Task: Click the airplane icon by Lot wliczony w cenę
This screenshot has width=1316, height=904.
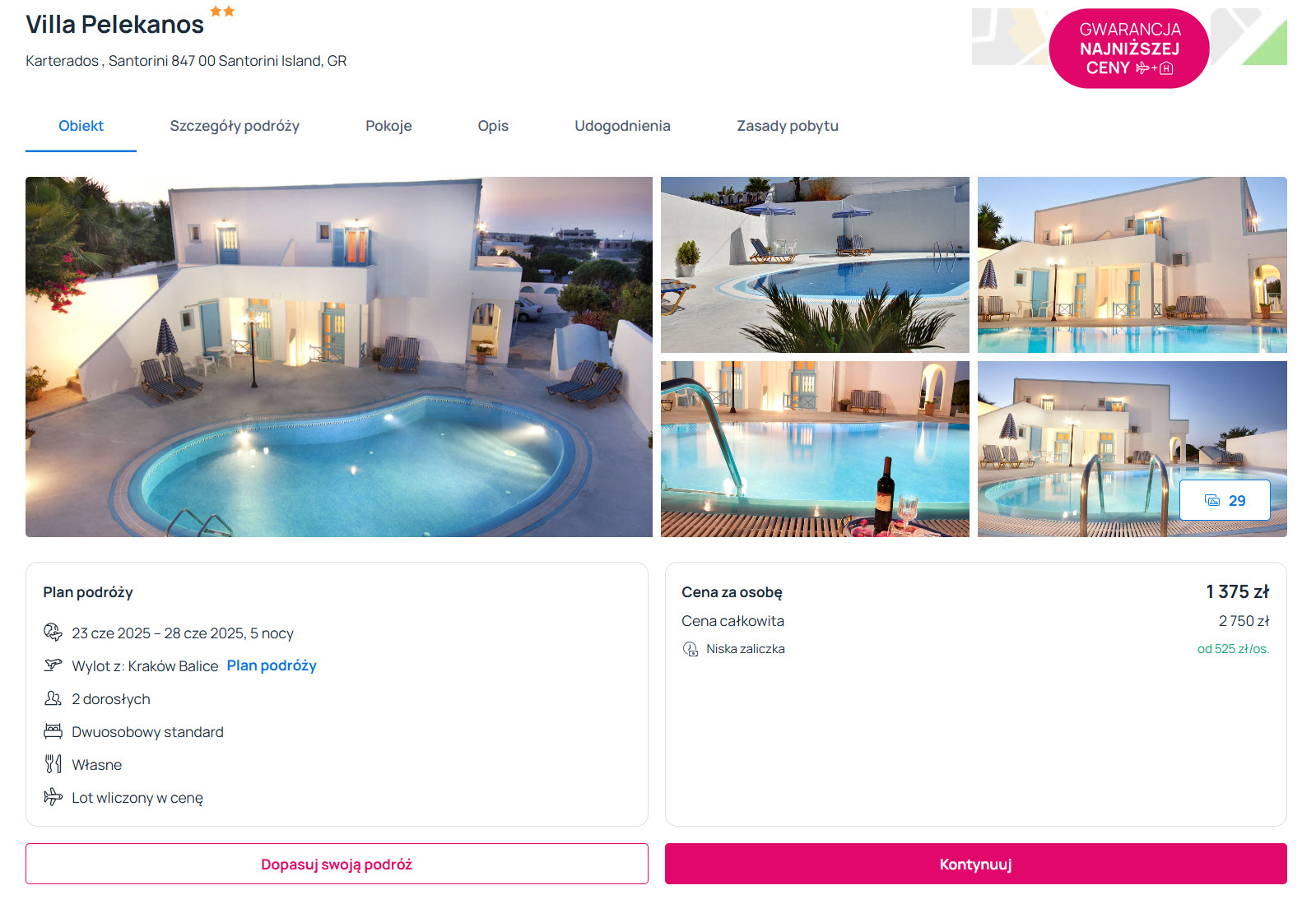Action: pyautogui.click(x=53, y=796)
